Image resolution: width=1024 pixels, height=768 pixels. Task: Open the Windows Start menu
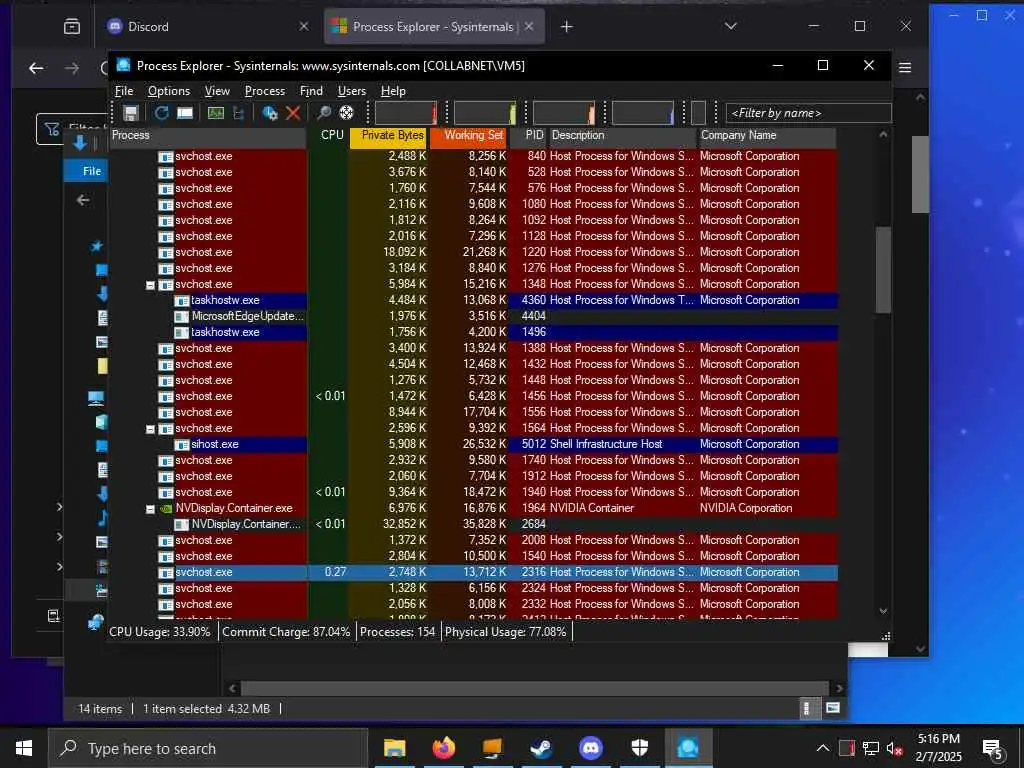click(24, 748)
